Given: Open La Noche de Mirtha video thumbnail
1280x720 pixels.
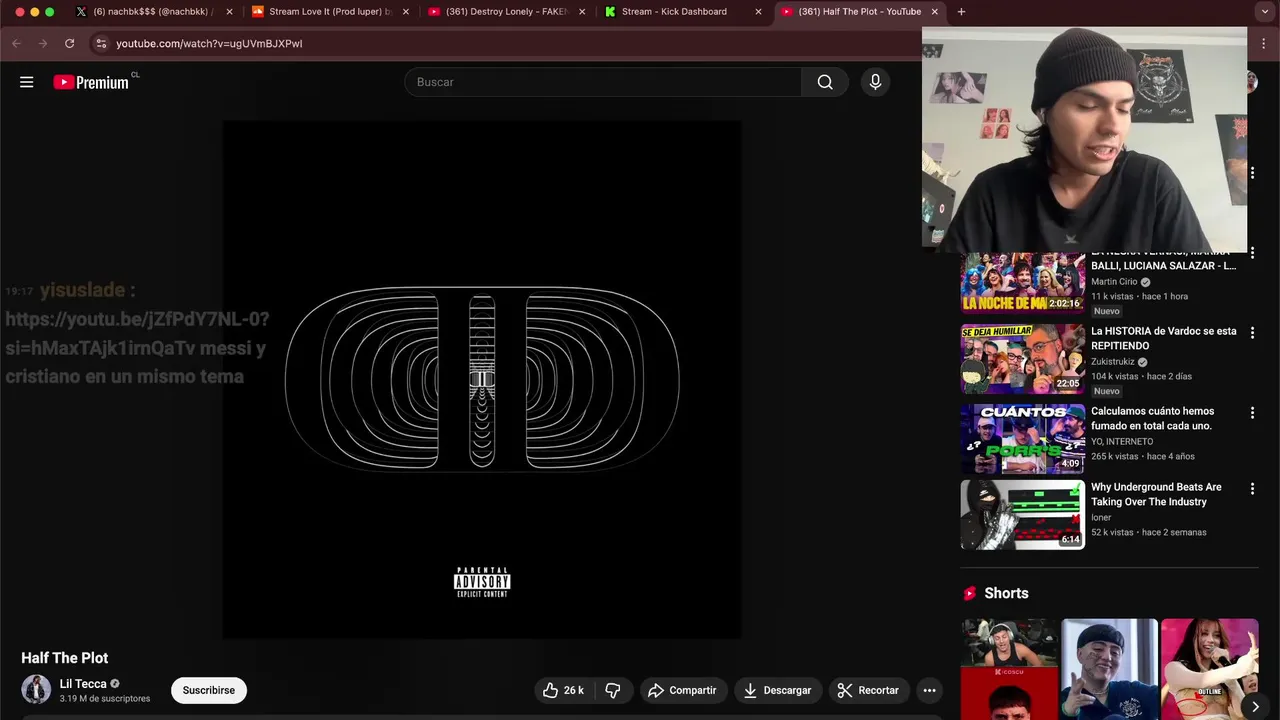Looking at the screenshot, I should tap(1023, 283).
